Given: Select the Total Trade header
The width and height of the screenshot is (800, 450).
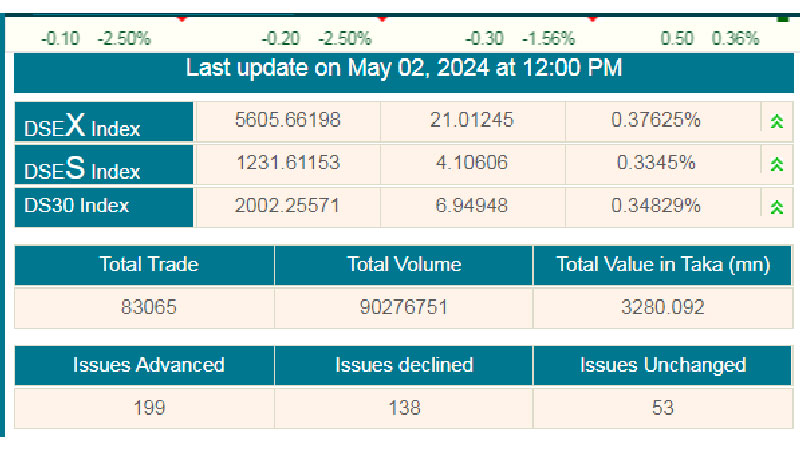Looking at the screenshot, I should 149,265.
